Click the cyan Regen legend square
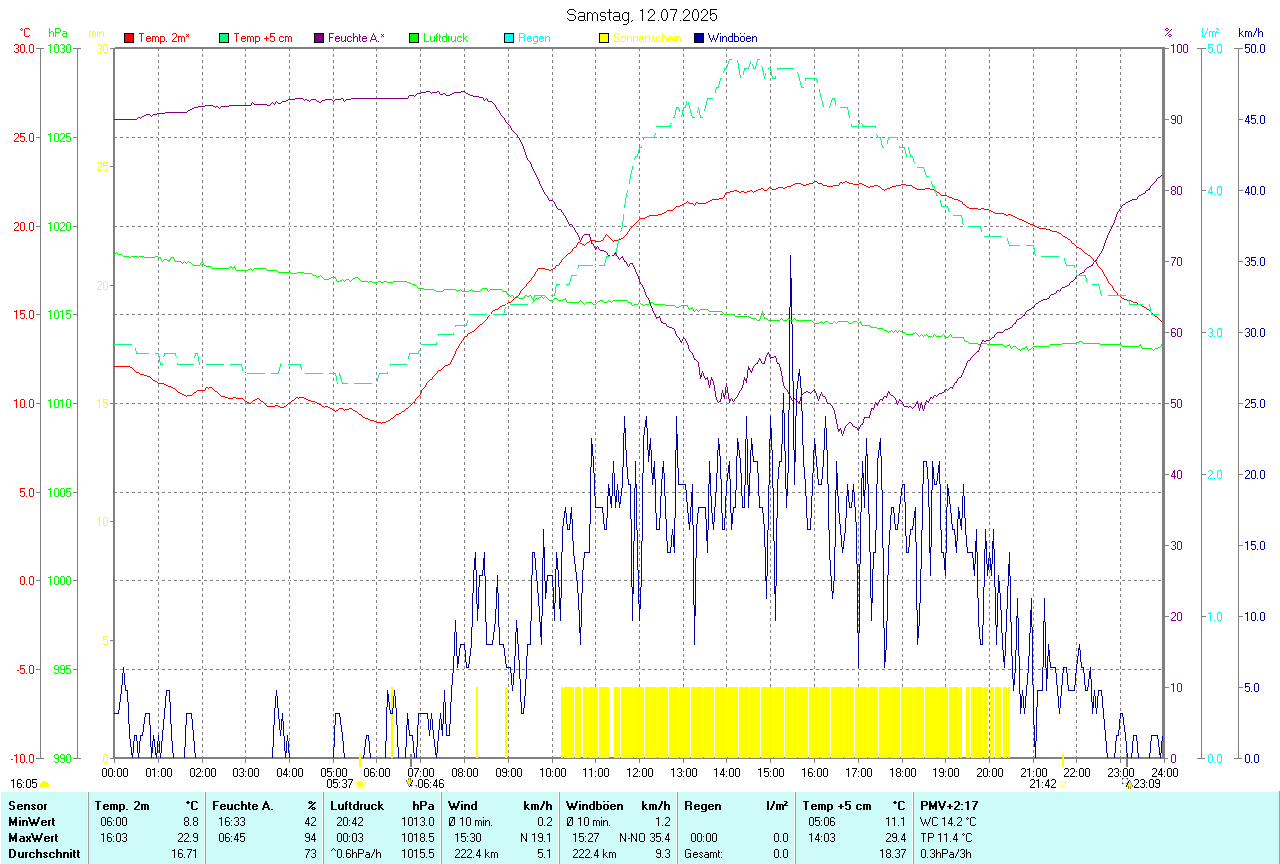The height and width of the screenshot is (864, 1280). 509,38
